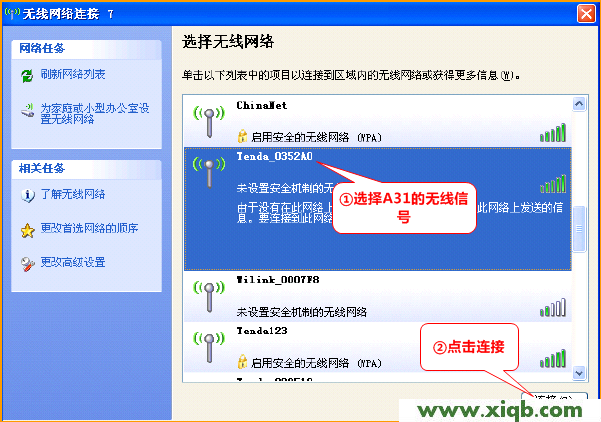Click the star icon for preferred networks

(x=28, y=230)
